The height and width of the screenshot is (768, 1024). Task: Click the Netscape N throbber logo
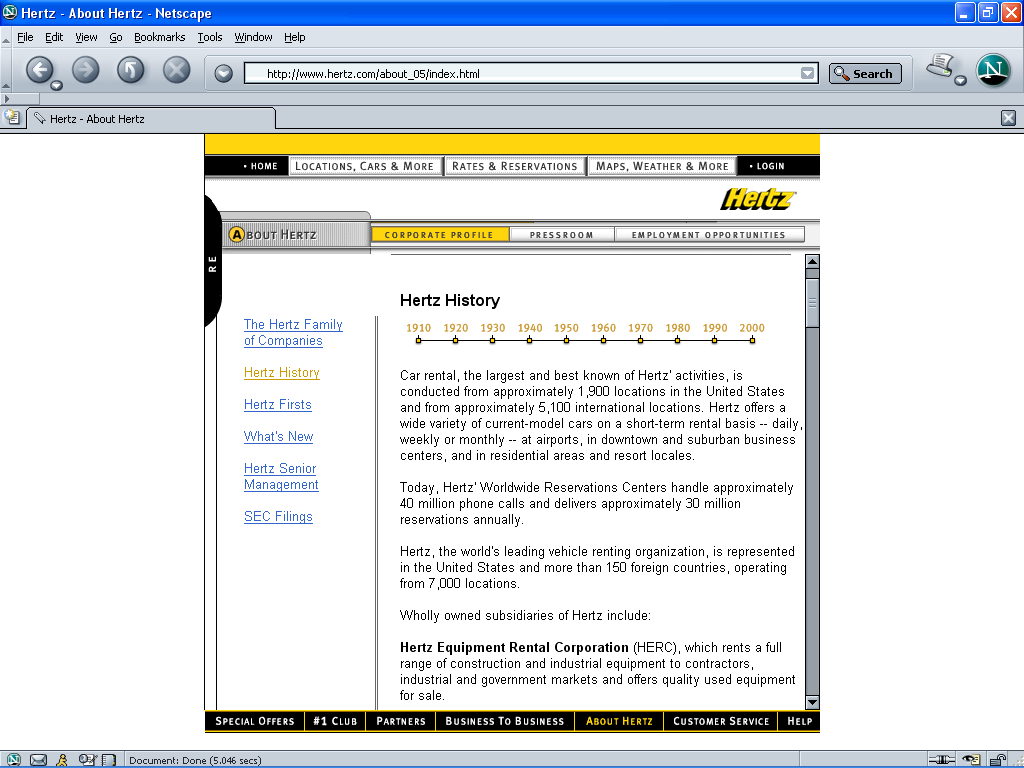tap(993, 70)
